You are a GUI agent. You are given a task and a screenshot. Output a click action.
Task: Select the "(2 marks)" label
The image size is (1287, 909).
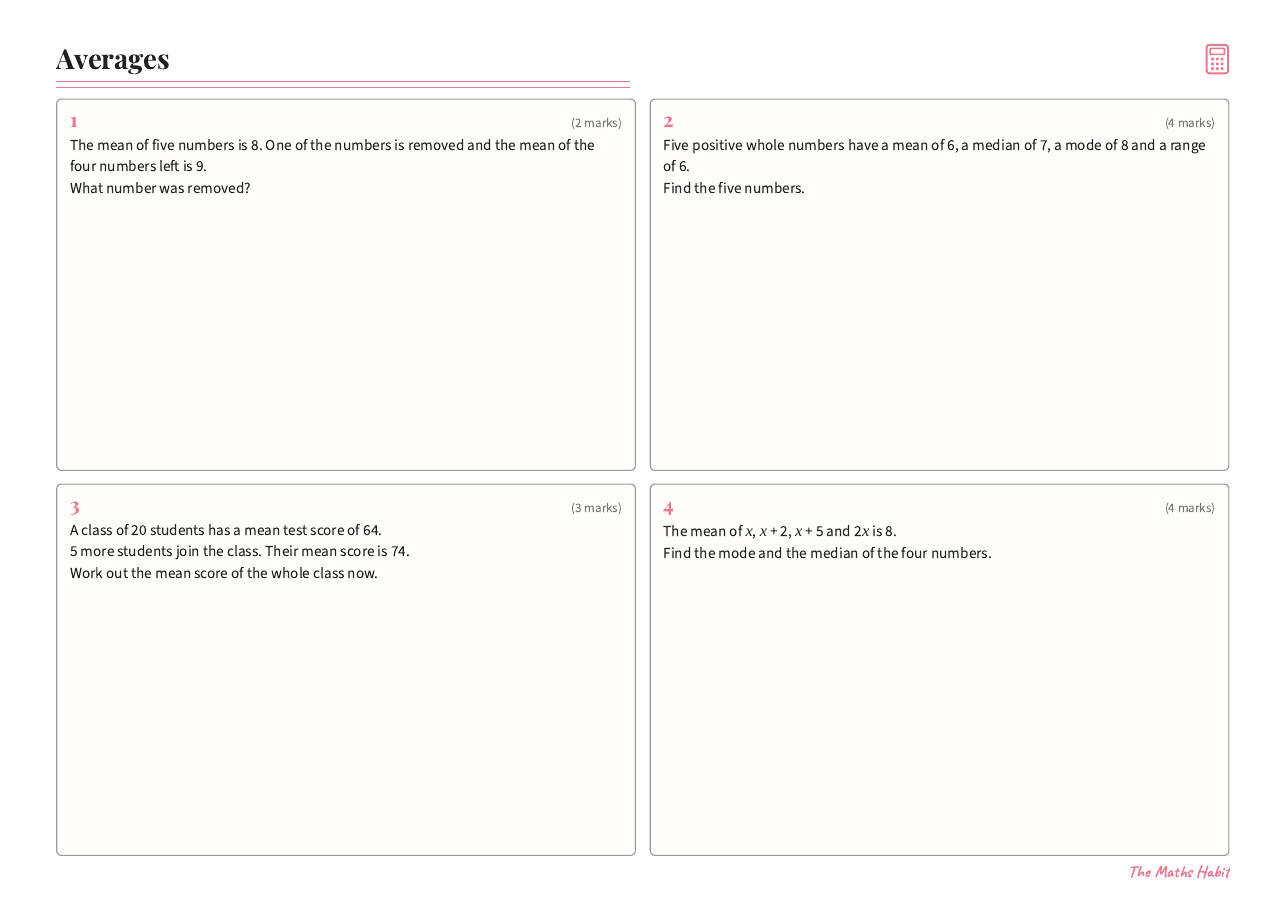[596, 123]
